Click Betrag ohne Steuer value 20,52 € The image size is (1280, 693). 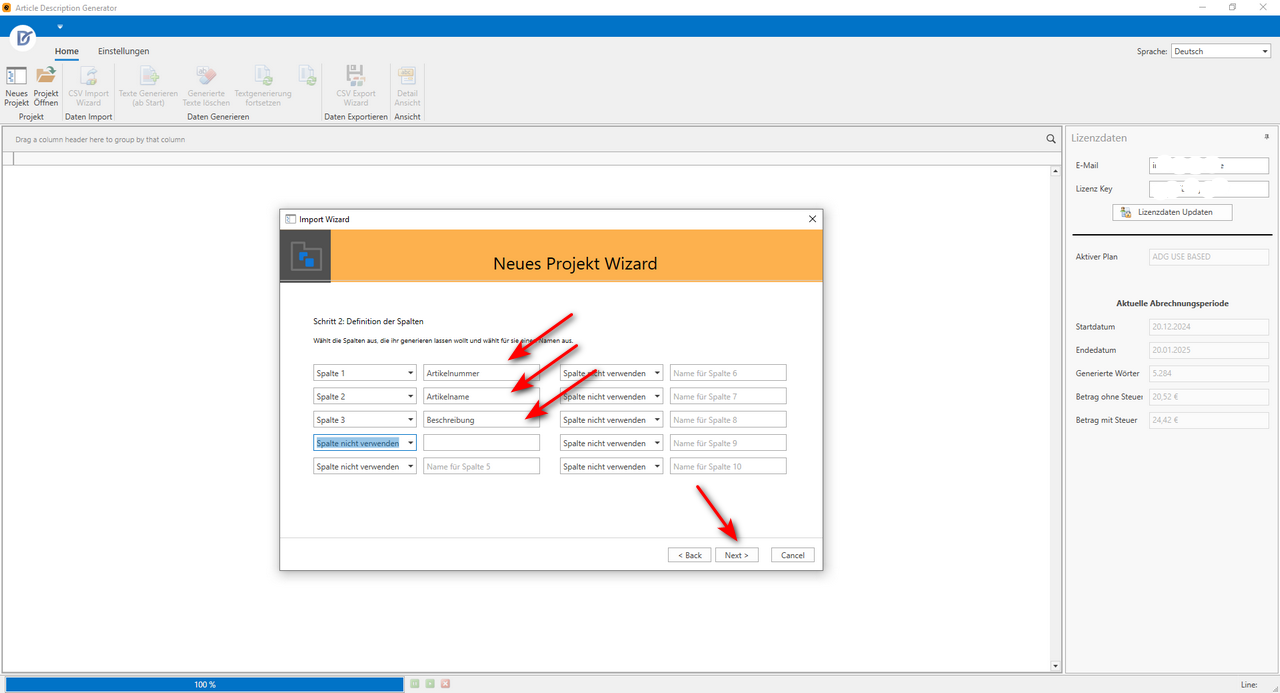point(1209,397)
